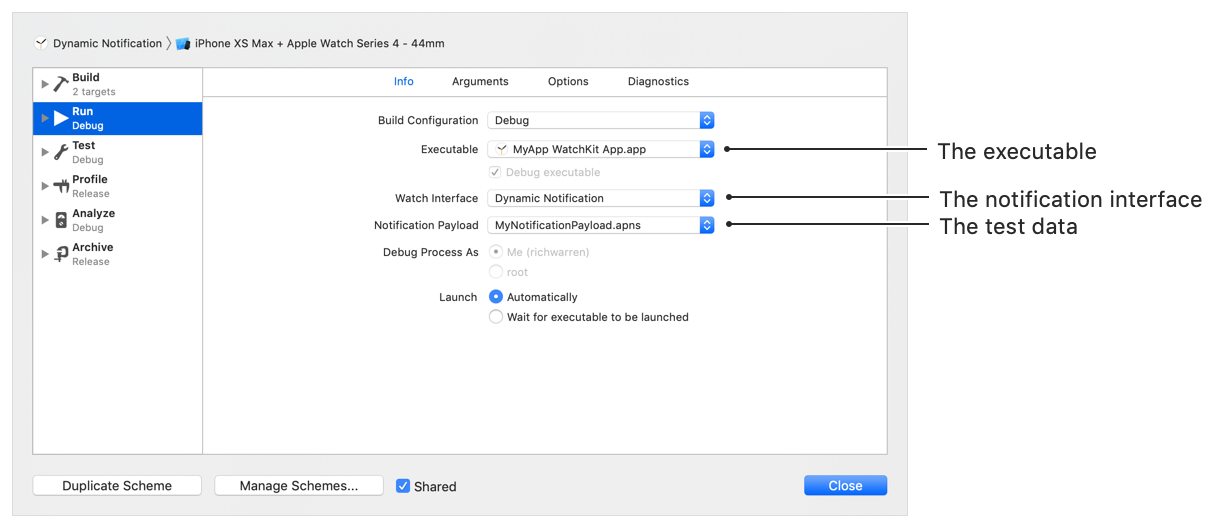The height and width of the screenshot is (528, 1215).
Task: Open the Notification Payload dropdown
Action: (601, 225)
